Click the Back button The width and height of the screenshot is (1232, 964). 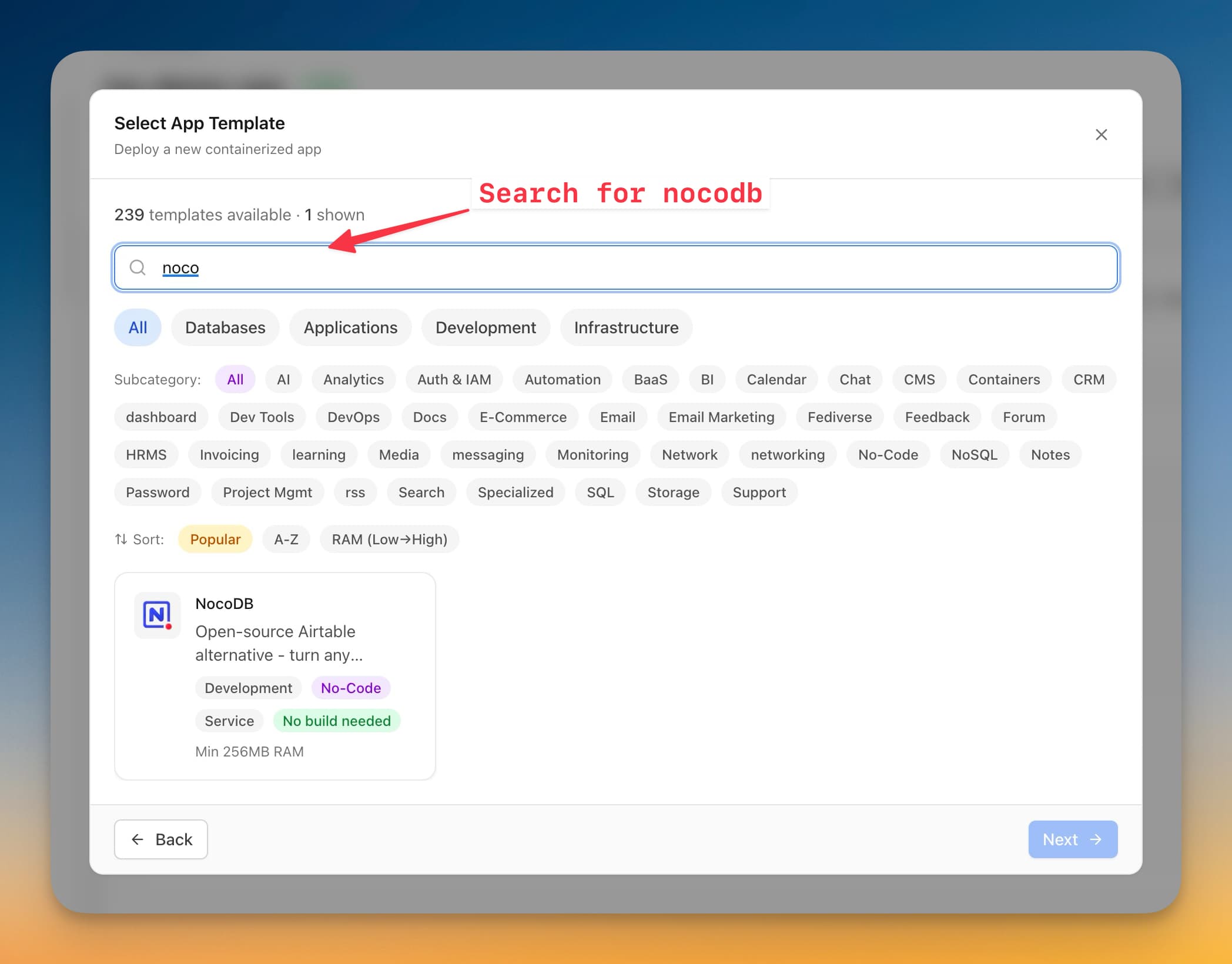click(x=160, y=839)
